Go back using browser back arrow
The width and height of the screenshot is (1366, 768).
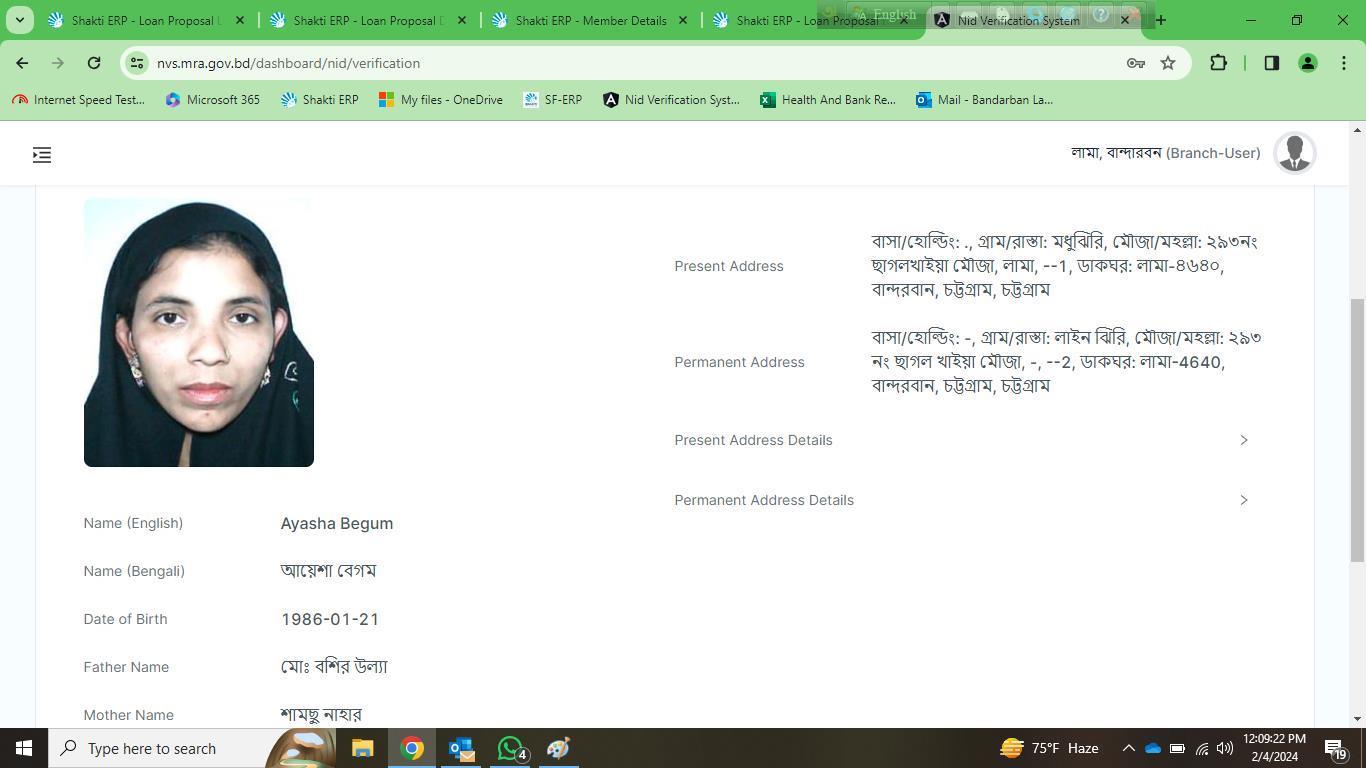point(22,63)
